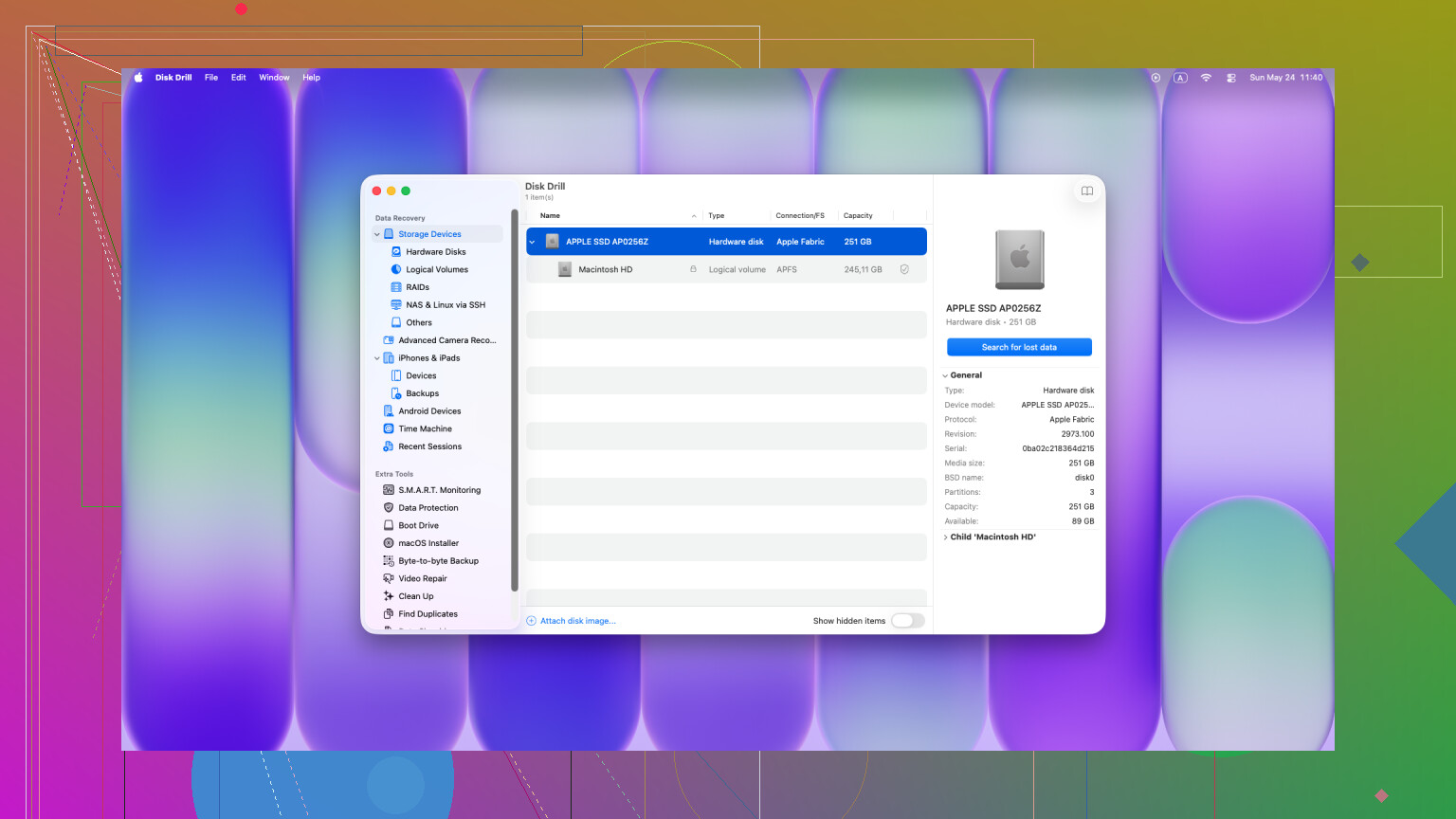Click the serial number value 0ba02c218364d215
This screenshot has height=819, width=1456.
click(1058, 448)
